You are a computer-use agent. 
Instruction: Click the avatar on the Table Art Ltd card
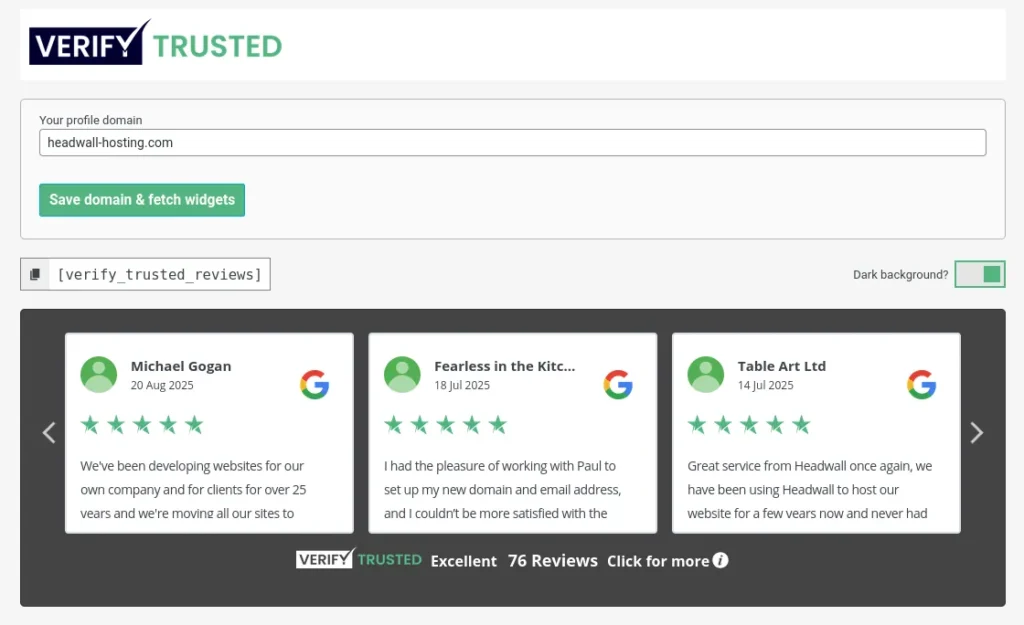coord(705,374)
